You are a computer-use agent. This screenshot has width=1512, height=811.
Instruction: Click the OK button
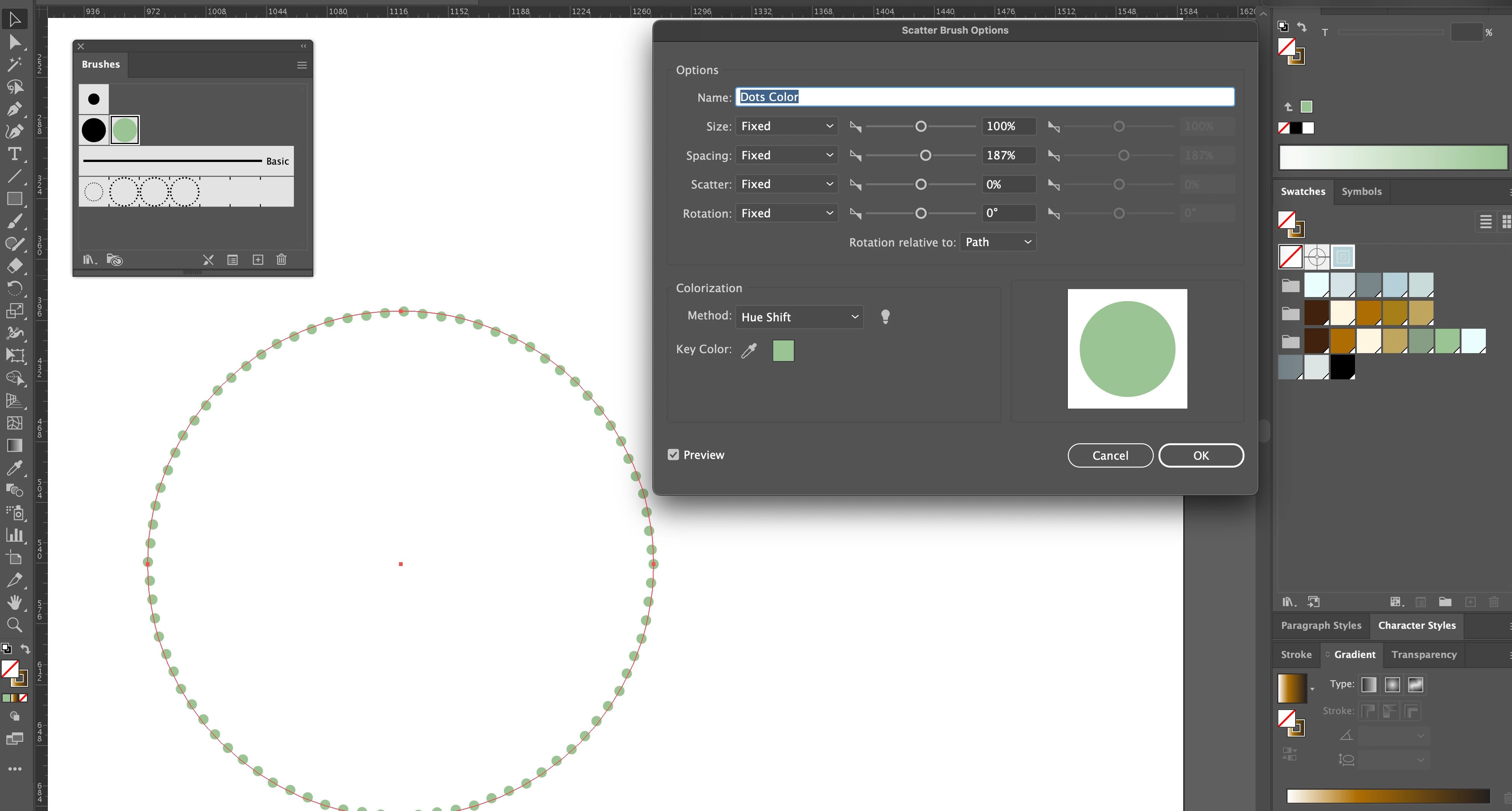coord(1200,455)
